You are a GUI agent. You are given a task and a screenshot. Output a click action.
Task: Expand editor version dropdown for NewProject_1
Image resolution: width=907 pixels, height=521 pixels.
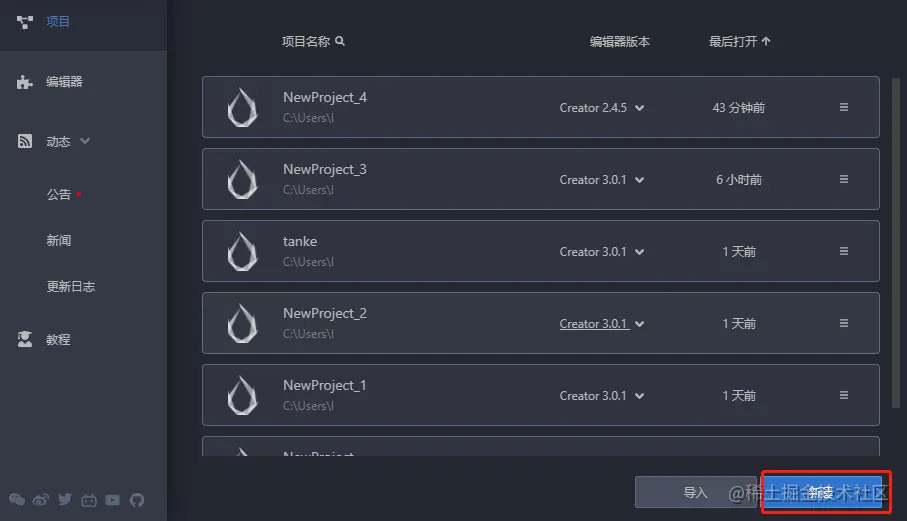click(640, 396)
